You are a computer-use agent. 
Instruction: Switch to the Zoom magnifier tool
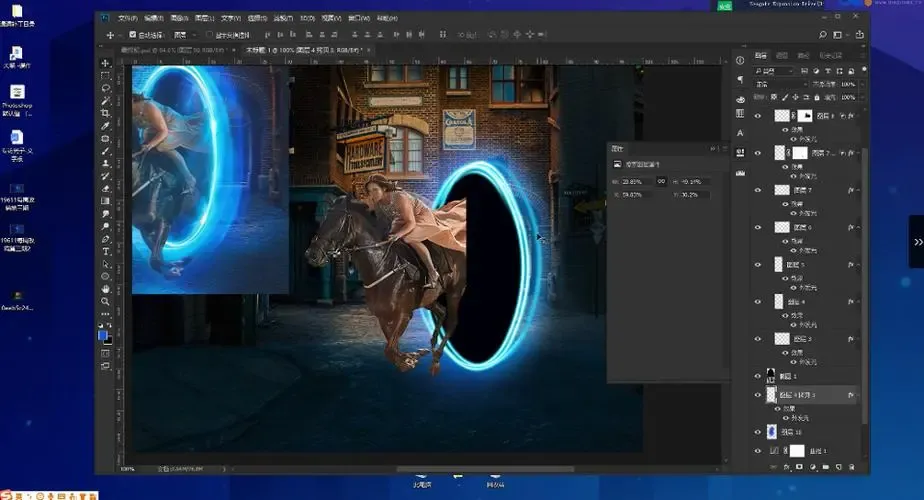106,301
